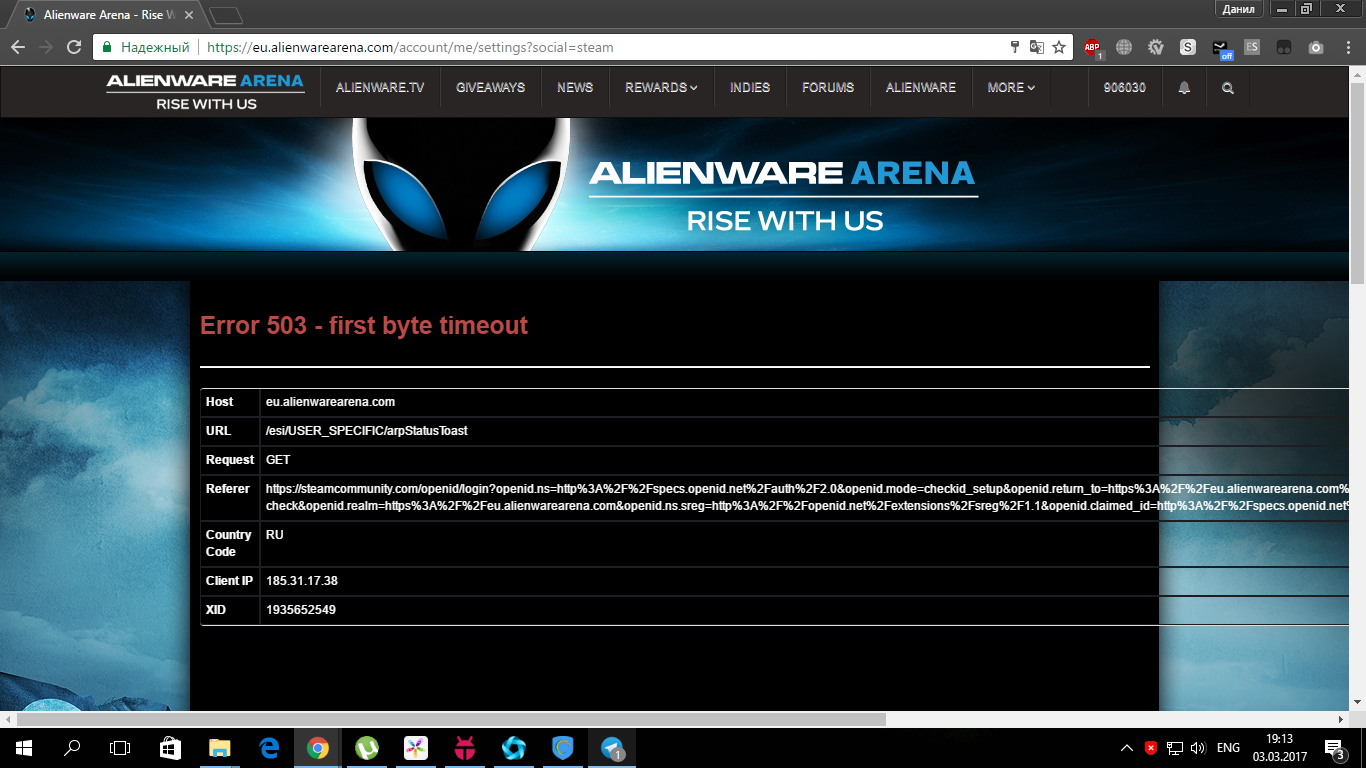
Task: Open the translate page icon in address bar
Action: (x=1037, y=47)
